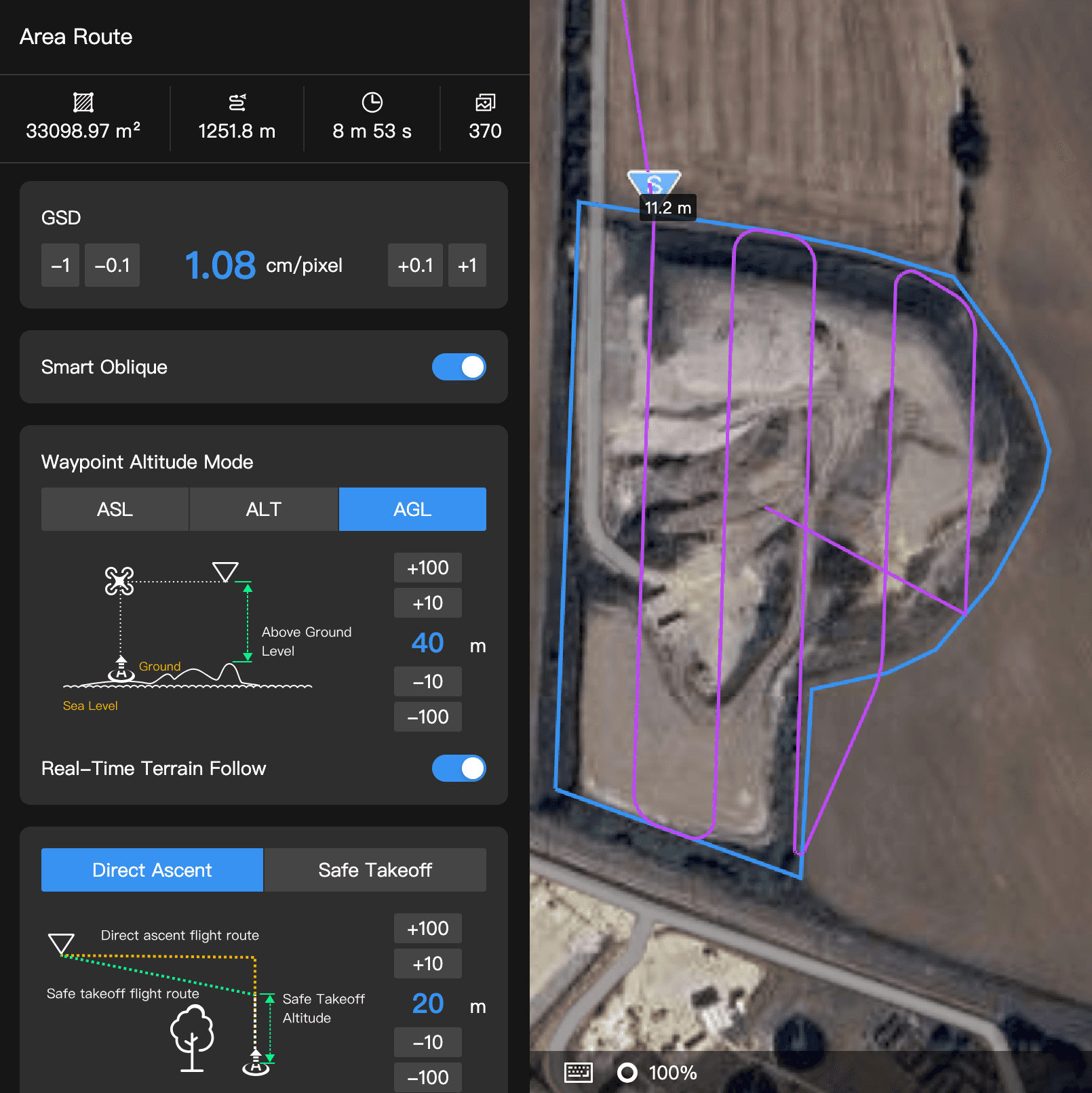Click the photo count icon showing 370
The height and width of the screenshot is (1093, 1092).
[484, 103]
